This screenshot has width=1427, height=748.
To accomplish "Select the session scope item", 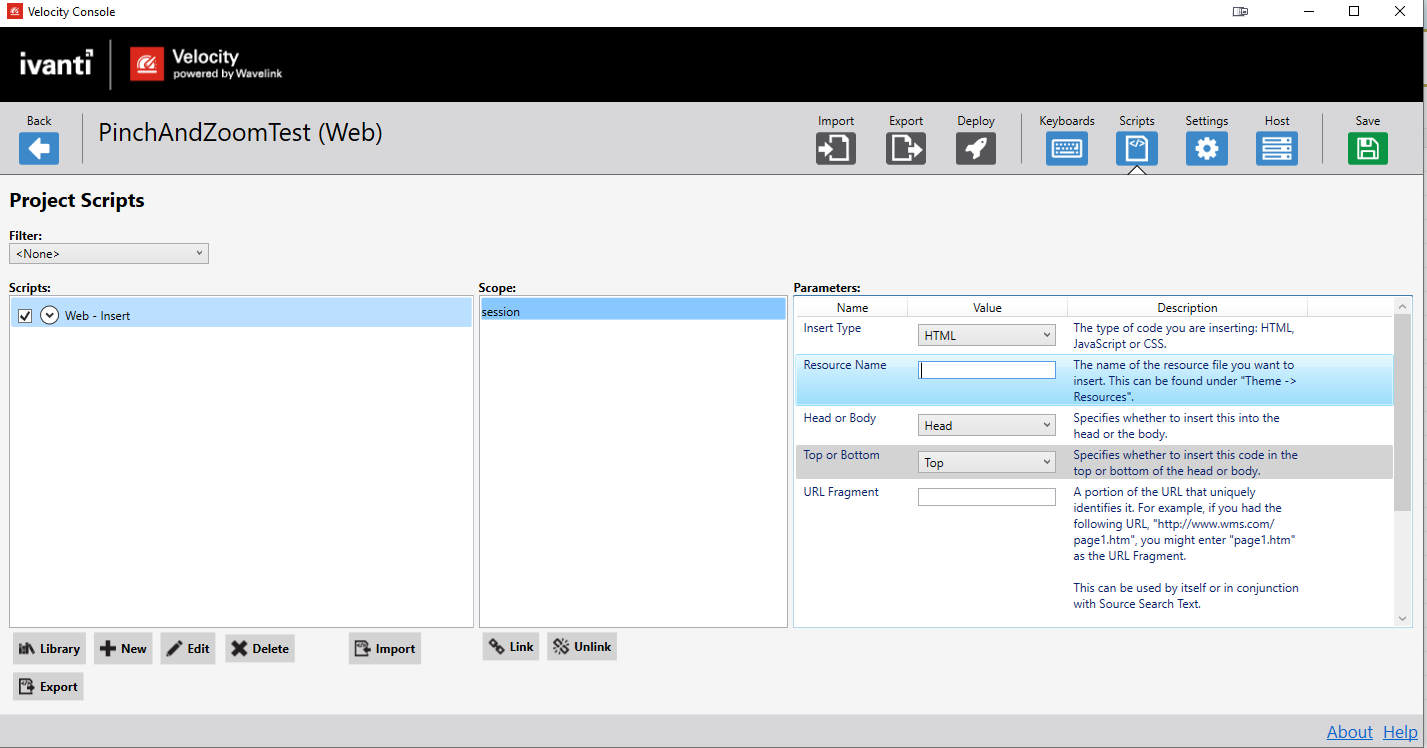I will pyautogui.click(x=632, y=312).
